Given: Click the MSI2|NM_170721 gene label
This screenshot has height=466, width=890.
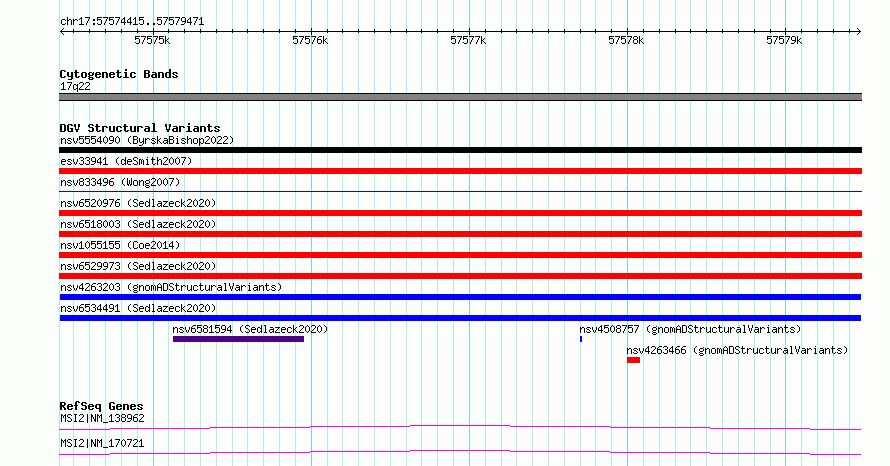Looking at the screenshot, I should tap(102, 443).
